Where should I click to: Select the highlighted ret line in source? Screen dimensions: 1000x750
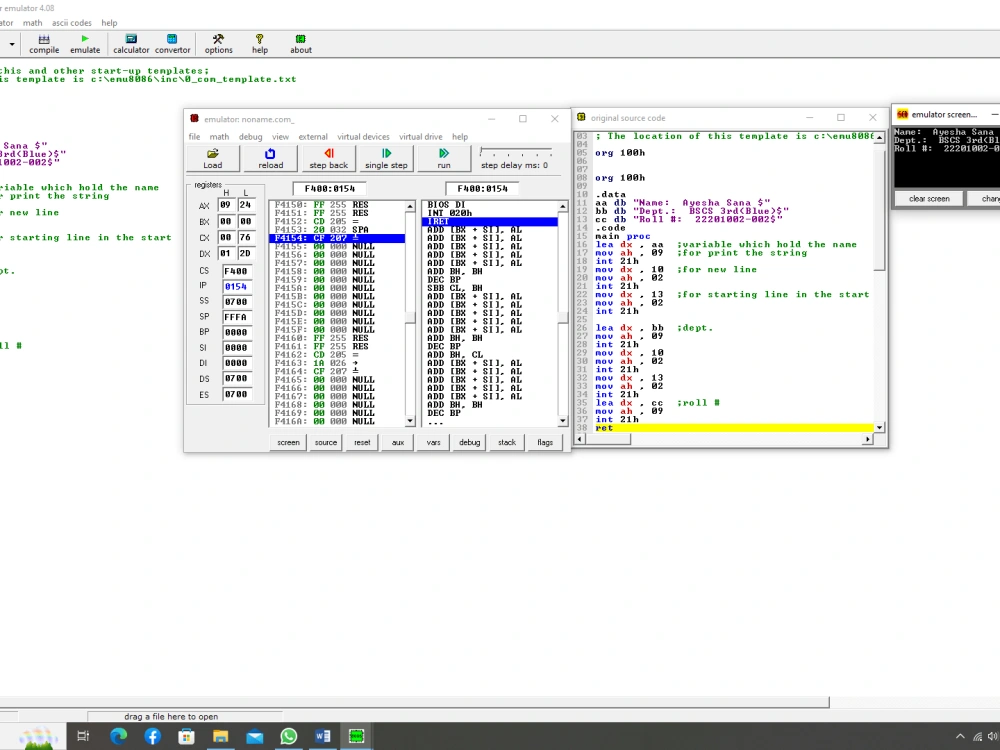pyautogui.click(x=734, y=428)
